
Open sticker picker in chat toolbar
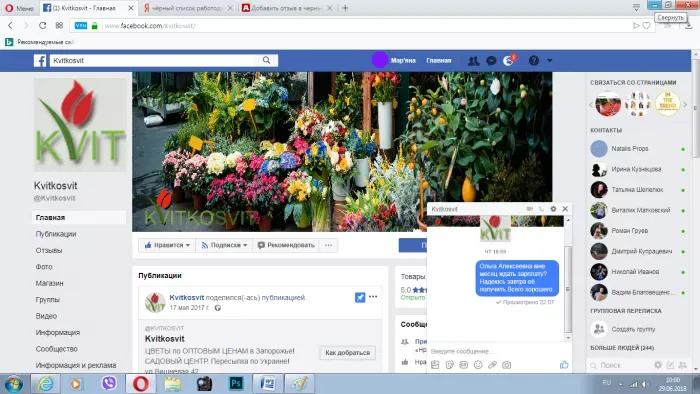click(449, 365)
